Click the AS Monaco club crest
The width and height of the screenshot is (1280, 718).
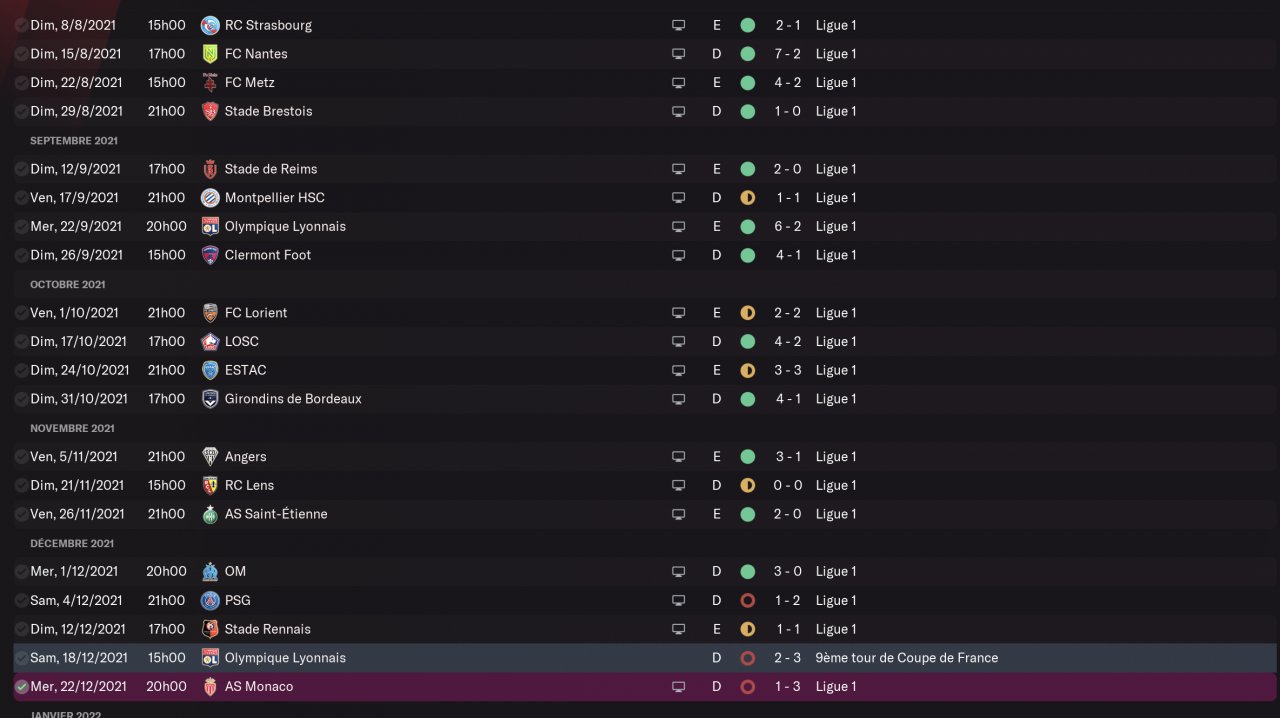210,687
